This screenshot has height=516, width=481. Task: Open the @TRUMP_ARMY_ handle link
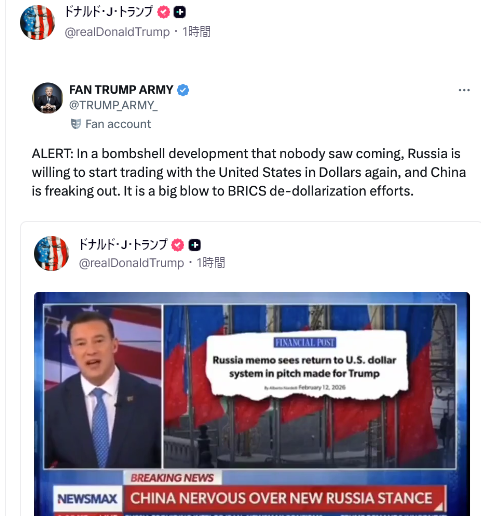(x=113, y=105)
